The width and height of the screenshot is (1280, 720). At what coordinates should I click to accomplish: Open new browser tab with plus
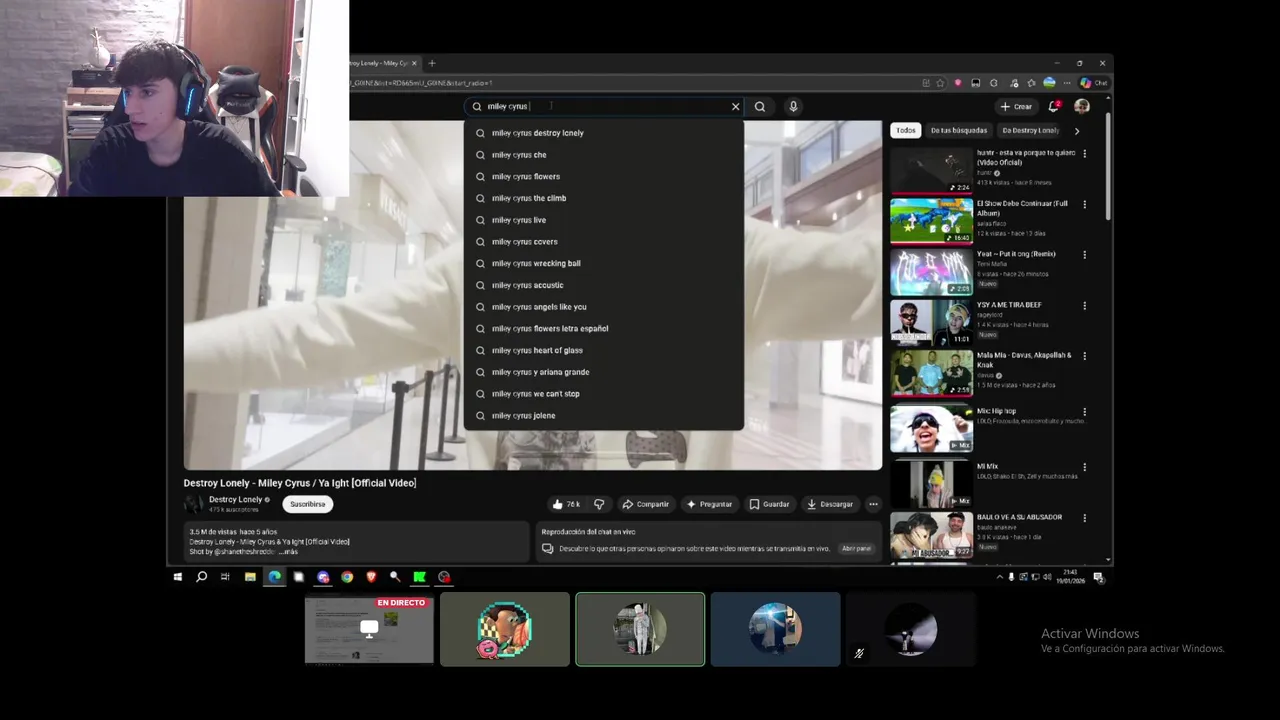pos(432,63)
